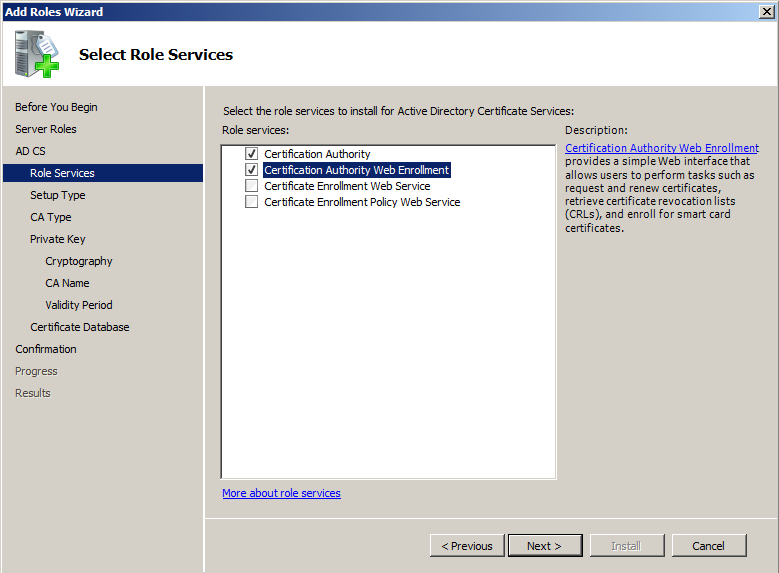Go to Before You Begin step
This screenshot has height=573, width=779.
pos(56,107)
